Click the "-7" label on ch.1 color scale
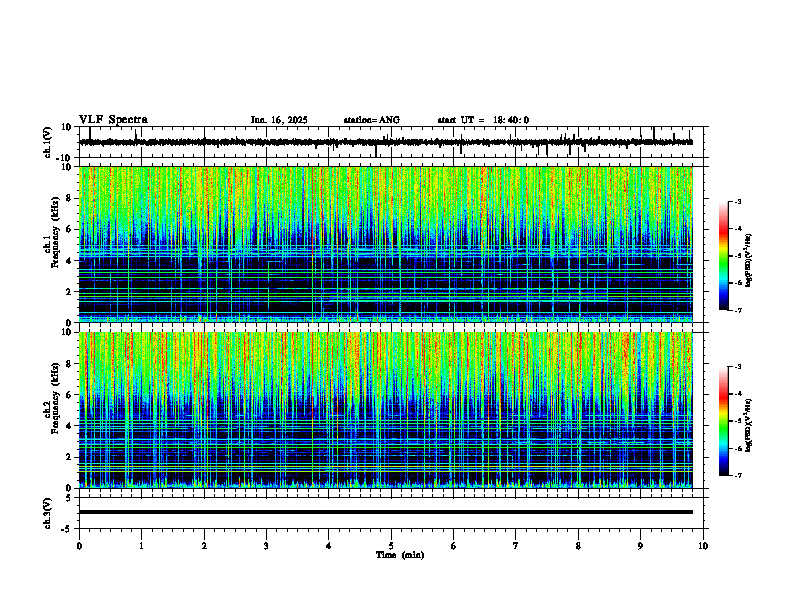Screen dimensions: 792x612 tap(738, 310)
